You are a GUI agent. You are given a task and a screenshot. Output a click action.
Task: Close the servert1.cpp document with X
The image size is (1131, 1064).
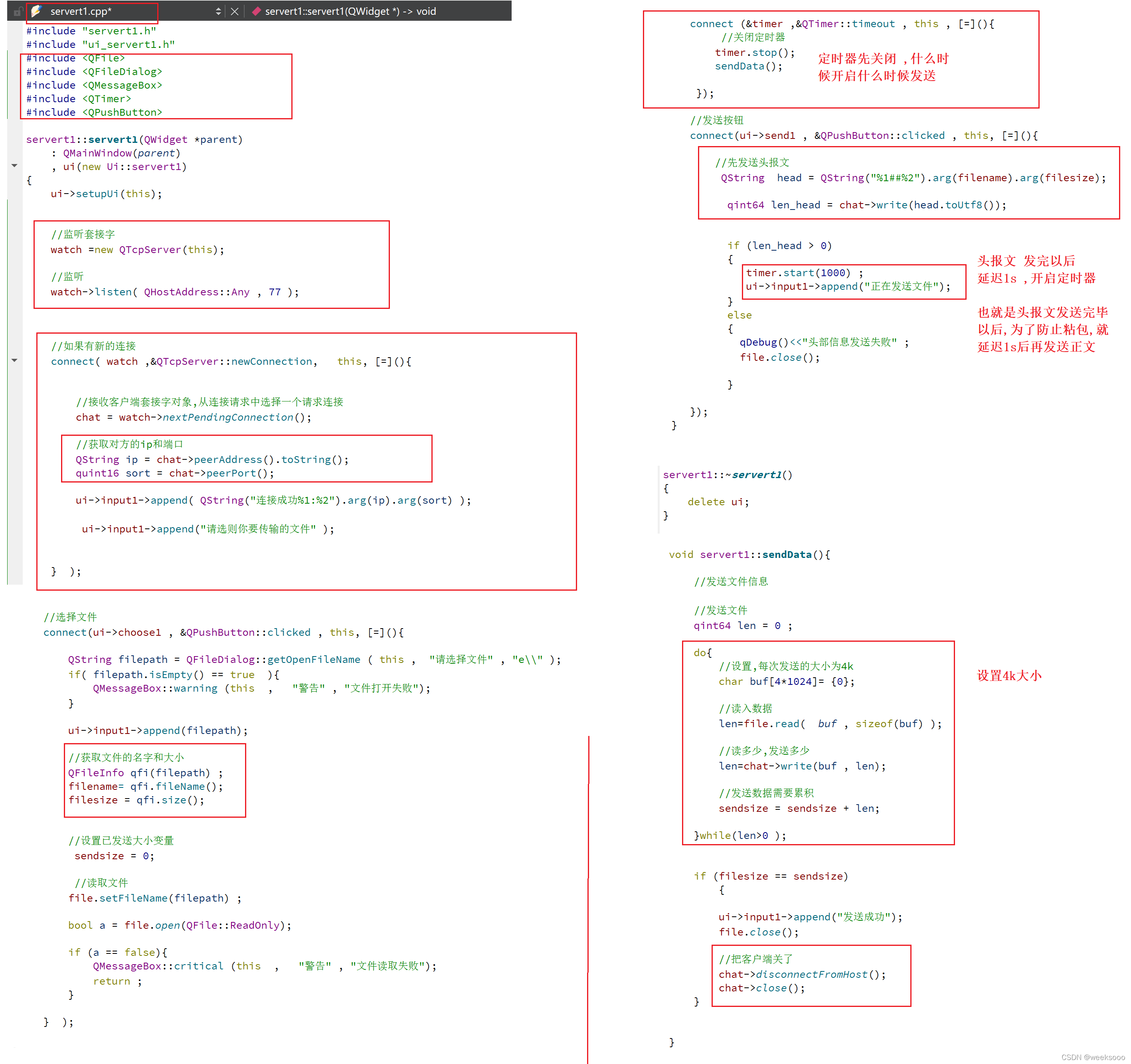[234, 12]
